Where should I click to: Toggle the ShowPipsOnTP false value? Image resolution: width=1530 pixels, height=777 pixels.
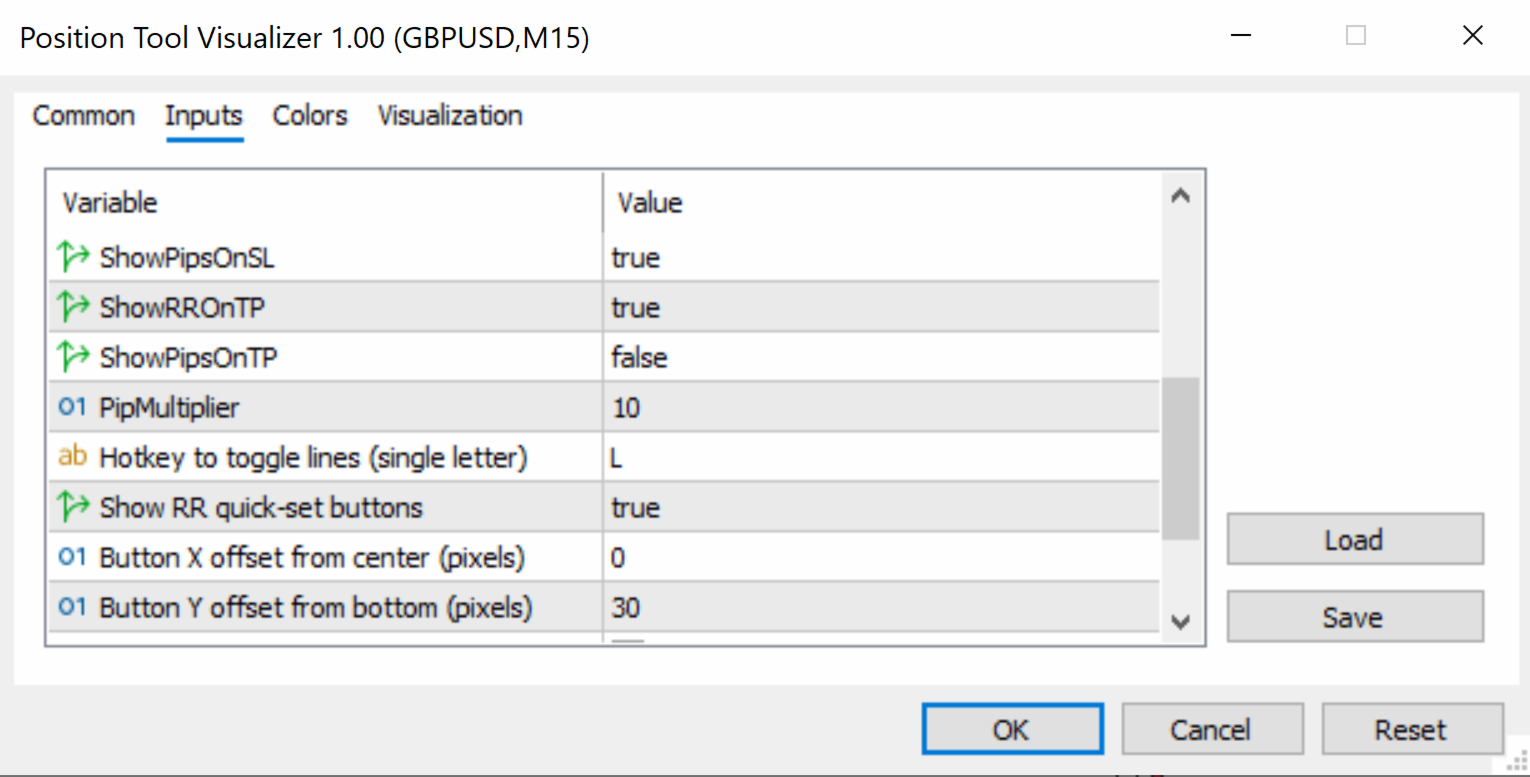click(640, 358)
